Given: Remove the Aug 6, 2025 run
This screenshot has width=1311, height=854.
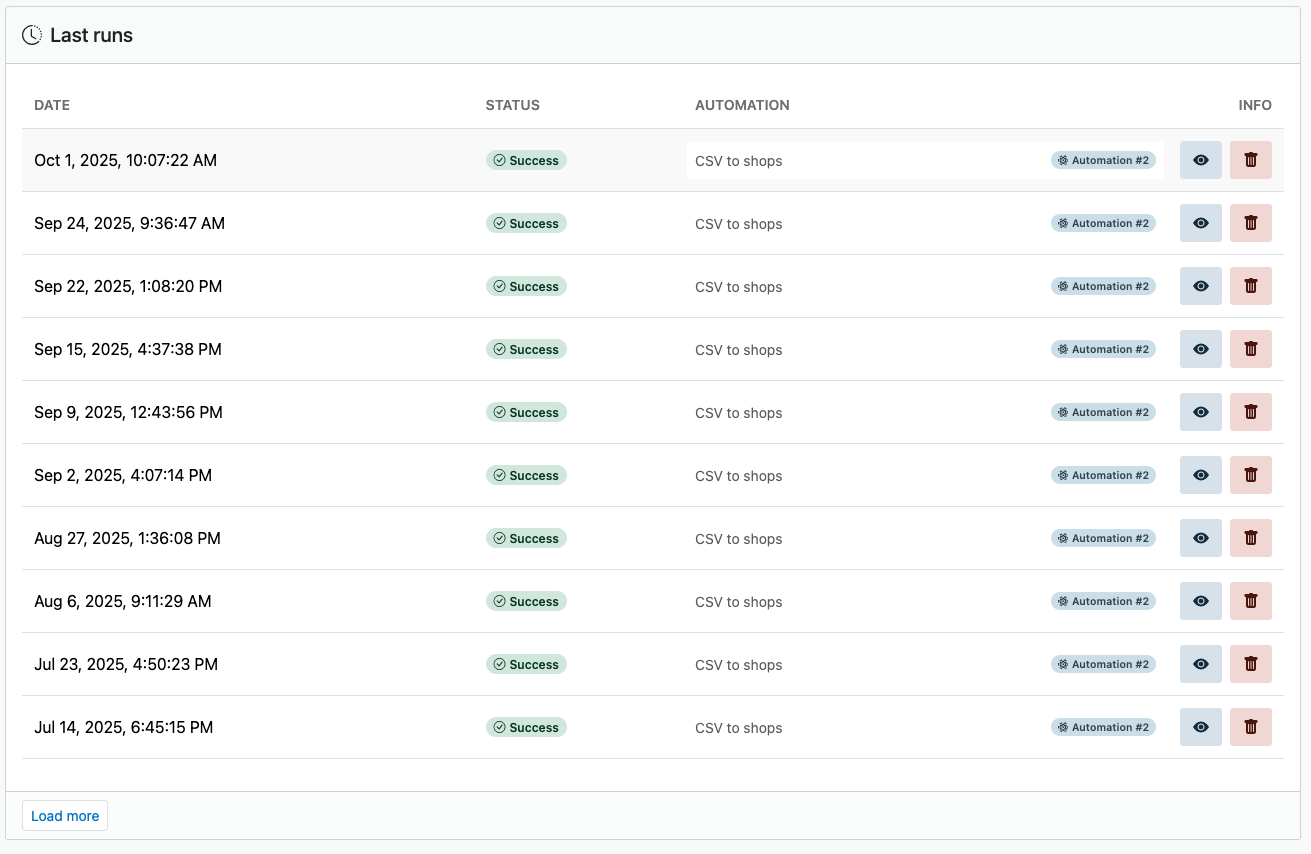Looking at the screenshot, I should [1251, 601].
